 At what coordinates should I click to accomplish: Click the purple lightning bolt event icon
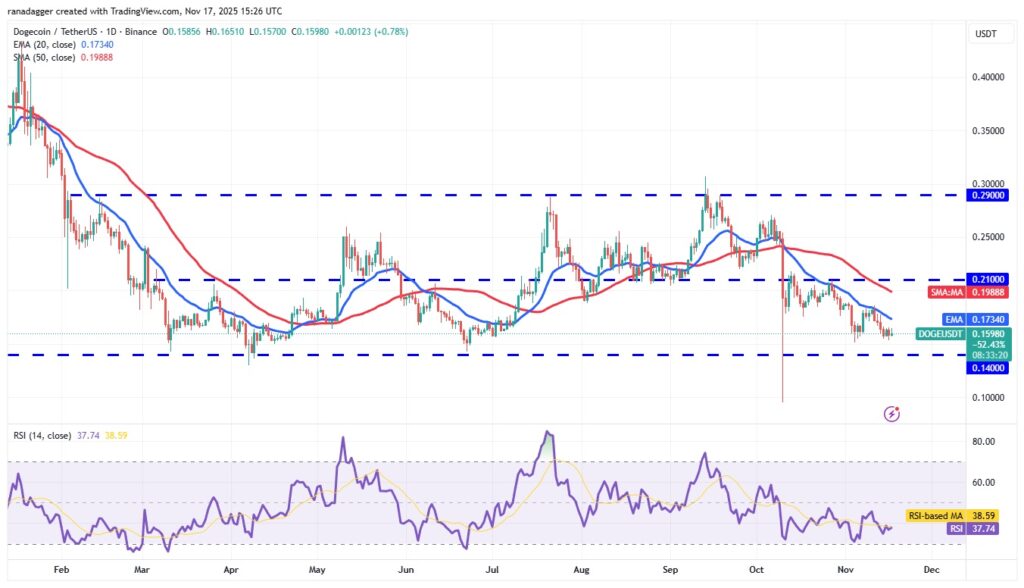892,412
